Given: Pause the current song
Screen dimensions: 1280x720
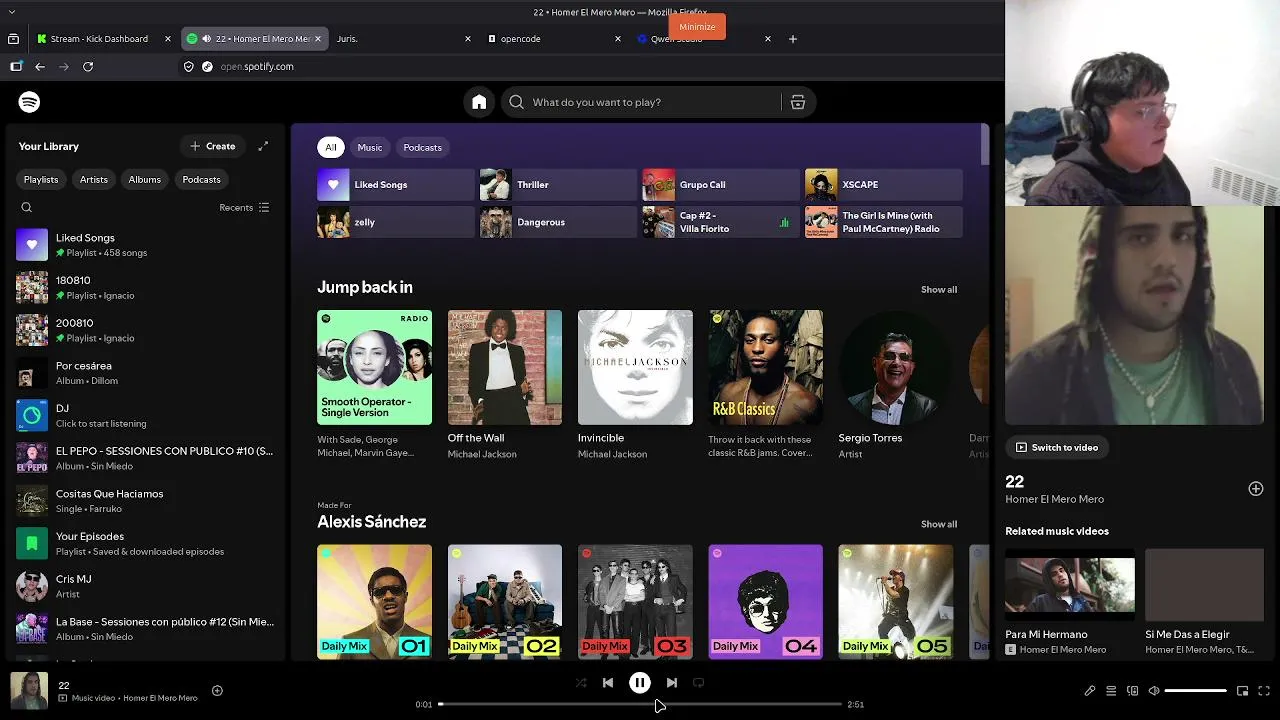Looking at the screenshot, I should click(640, 683).
